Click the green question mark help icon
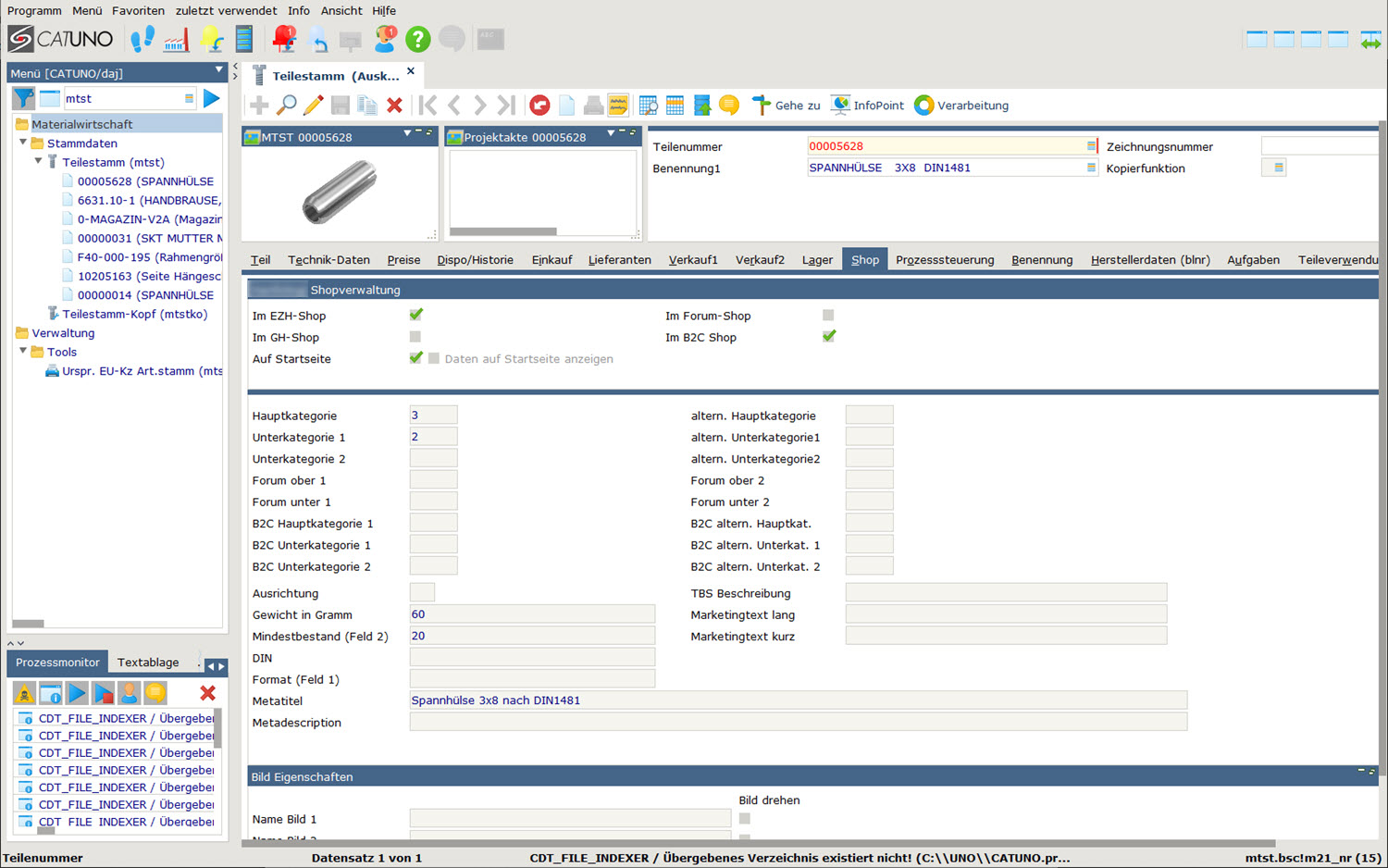Screen dimensions: 1388x868 tap(418, 39)
